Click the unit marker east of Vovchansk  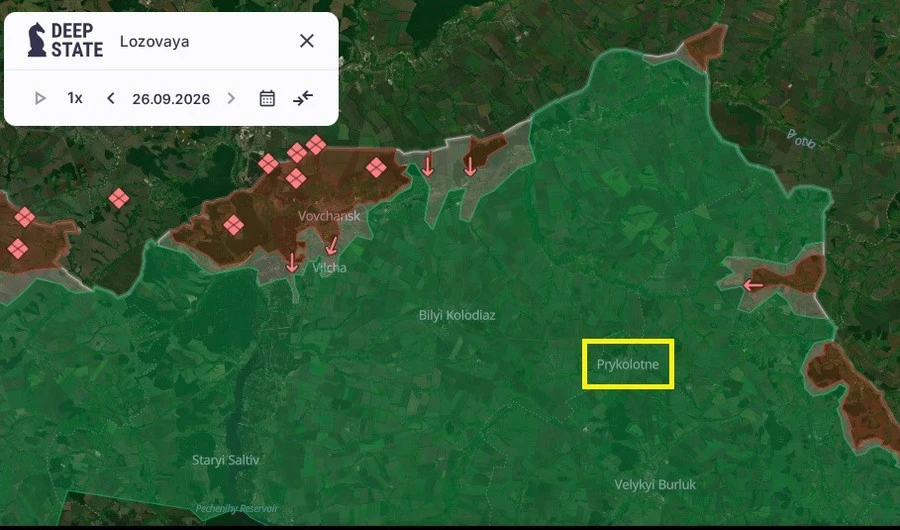pyautogui.click(x=376, y=168)
